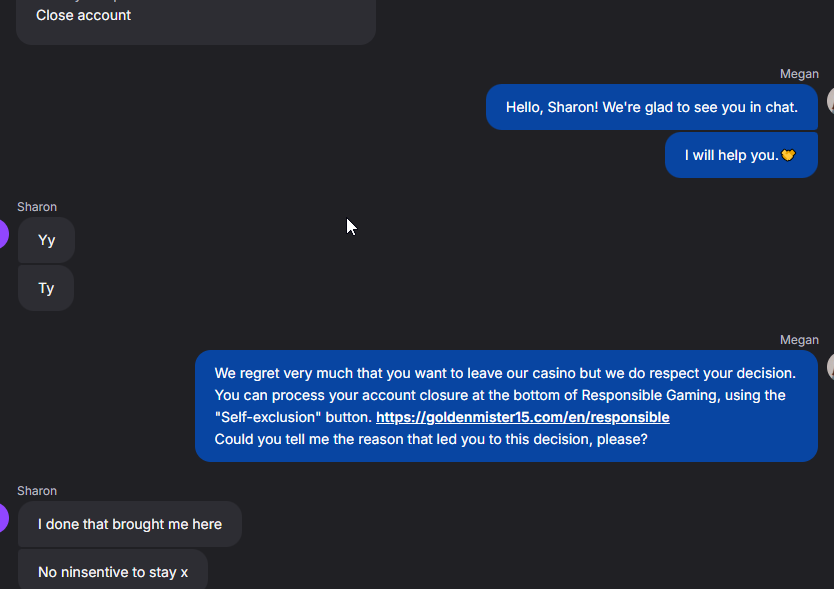Click Sharon's purple avatar near the "Yy" message
The width and height of the screenshot is (834, 589).
[3, 234]
